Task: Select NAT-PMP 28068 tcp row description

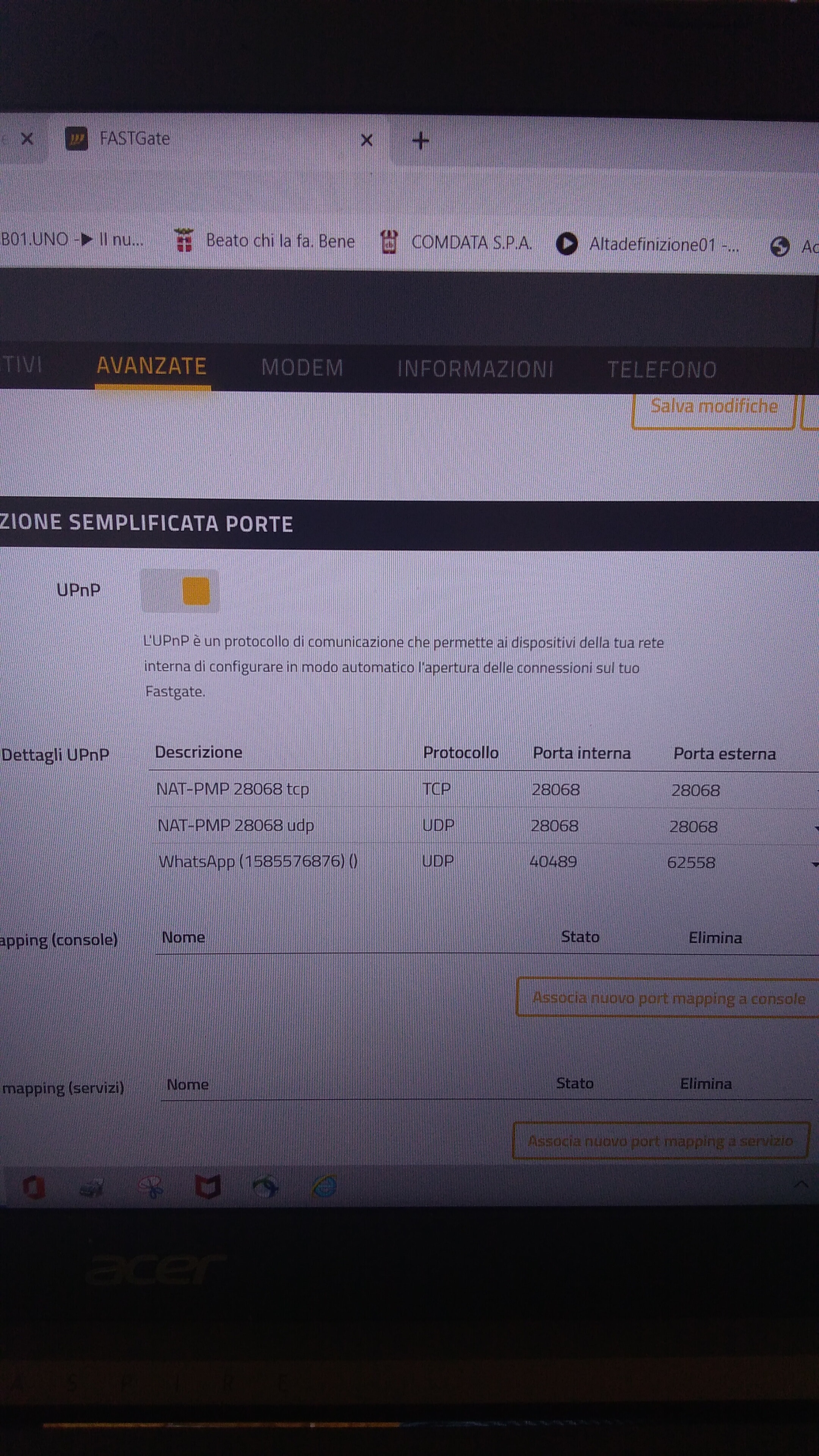Action: [232, 789]
